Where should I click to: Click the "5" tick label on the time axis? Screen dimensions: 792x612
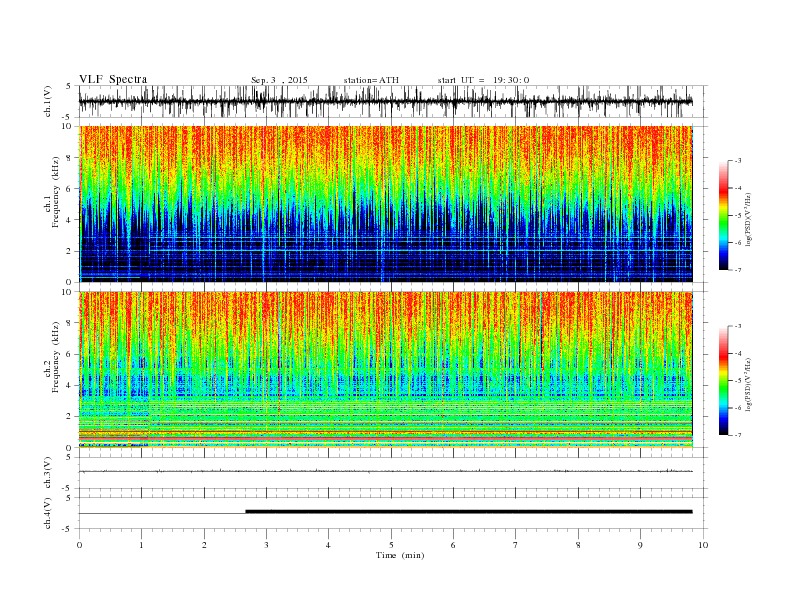pos(391,545)
